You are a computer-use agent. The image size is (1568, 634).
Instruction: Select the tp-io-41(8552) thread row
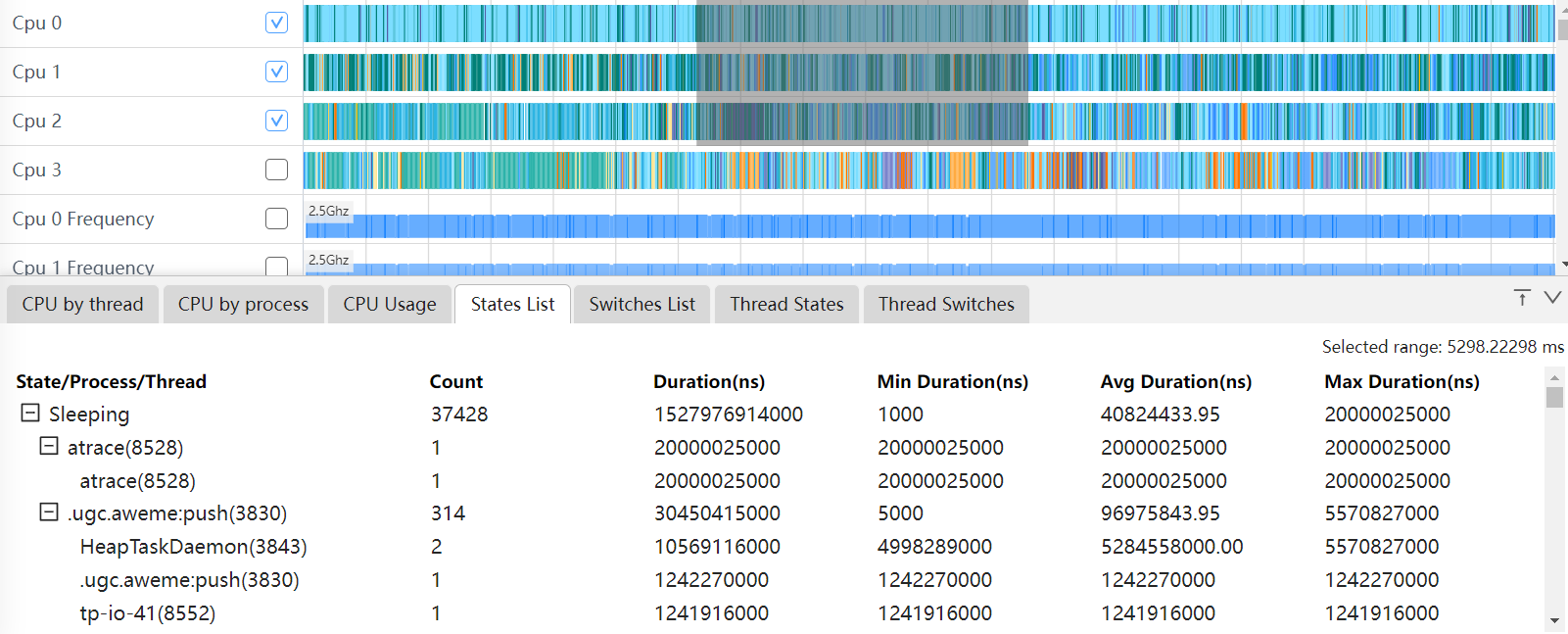[x=147, y=613]
